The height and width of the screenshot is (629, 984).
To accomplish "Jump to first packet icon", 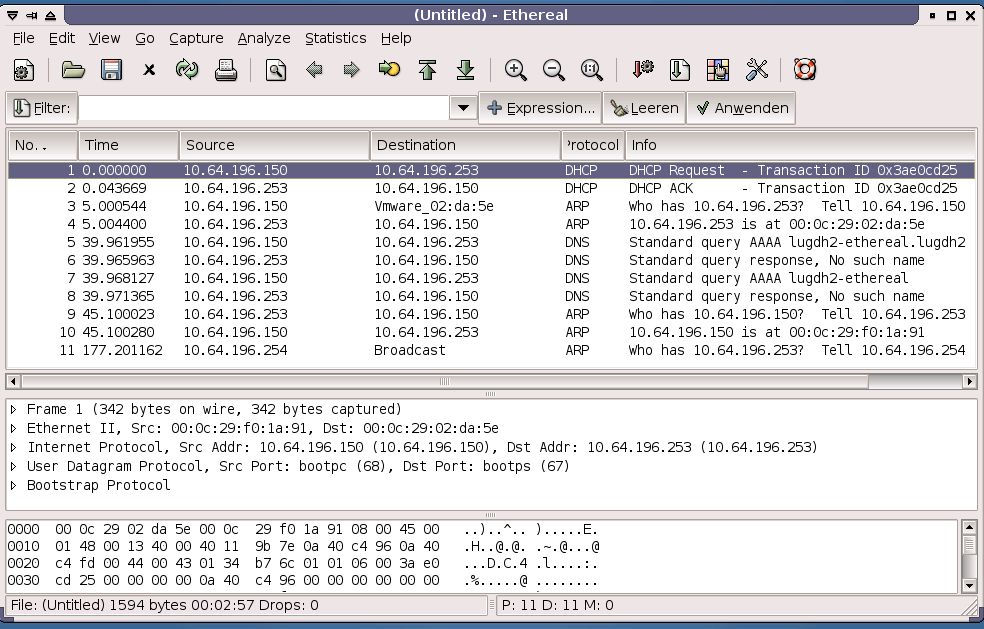I will coord(427,70).
